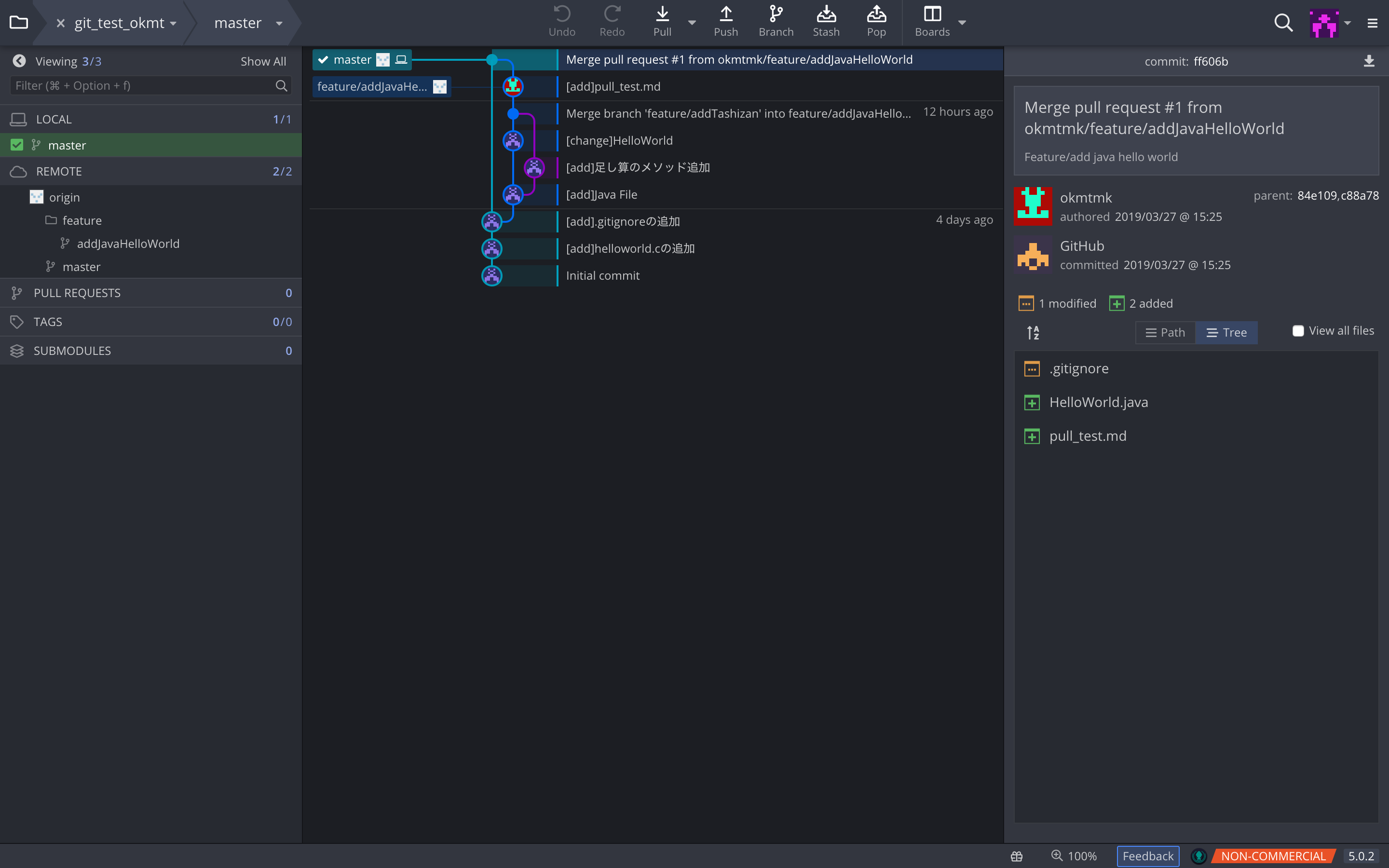Close the git_test_okmt repo tab
This screenshot has height=868, width=1389.
[60, 23]
